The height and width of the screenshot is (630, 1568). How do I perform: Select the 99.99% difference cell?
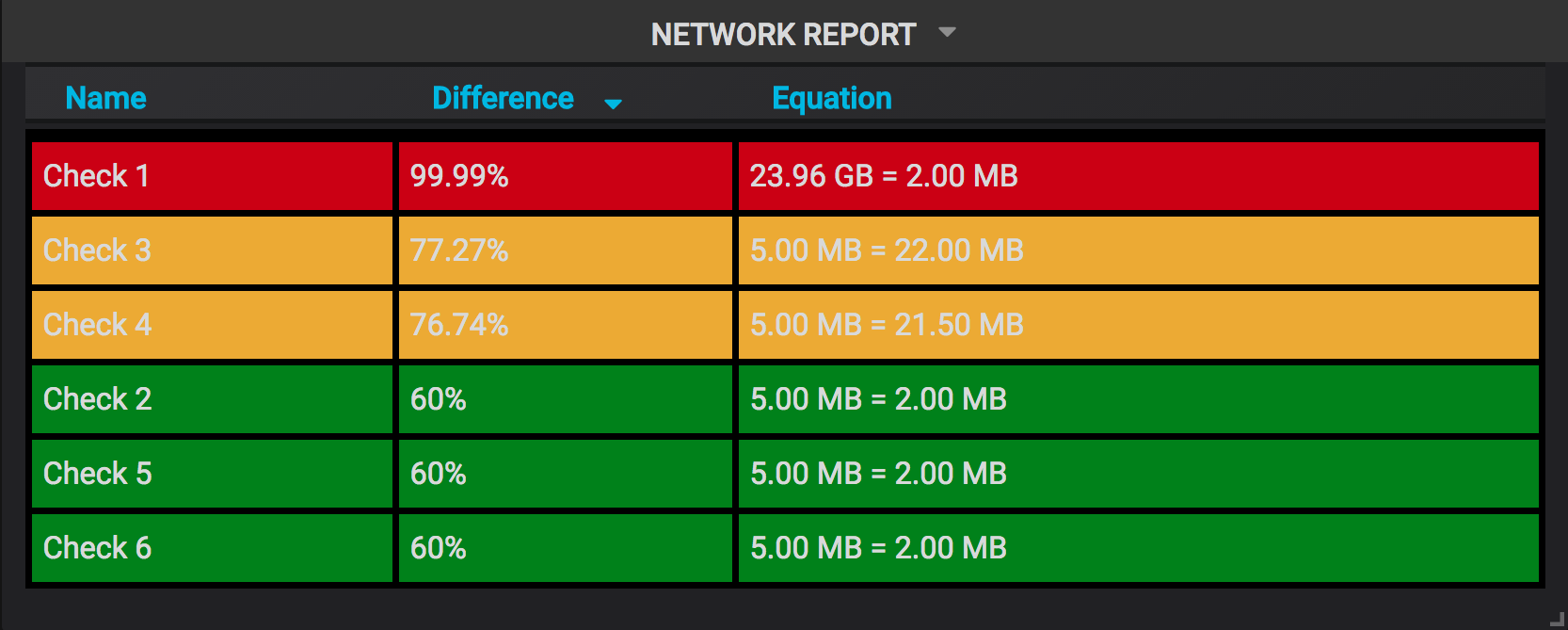coord(565,176)
